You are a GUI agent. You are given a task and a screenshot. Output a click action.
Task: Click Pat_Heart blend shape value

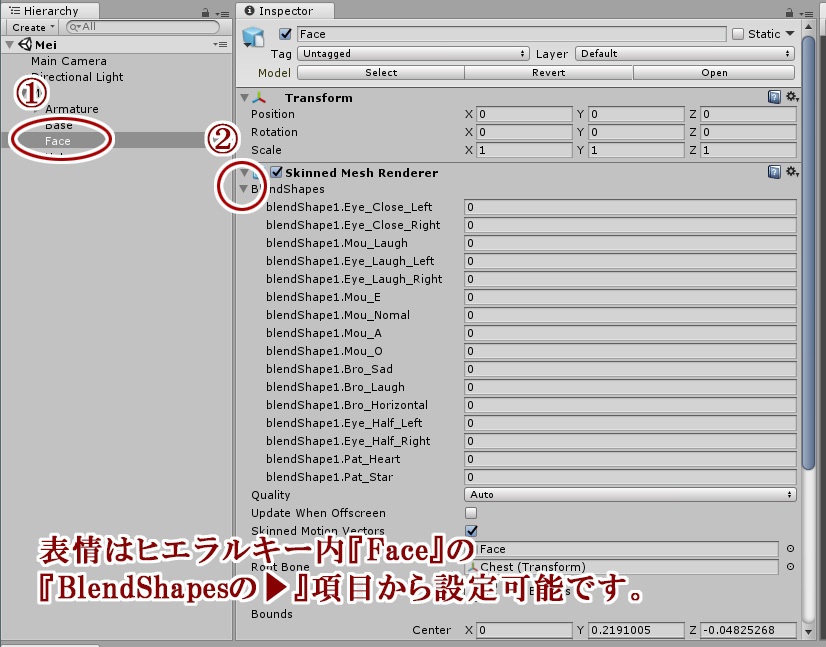tap(630, 459)
